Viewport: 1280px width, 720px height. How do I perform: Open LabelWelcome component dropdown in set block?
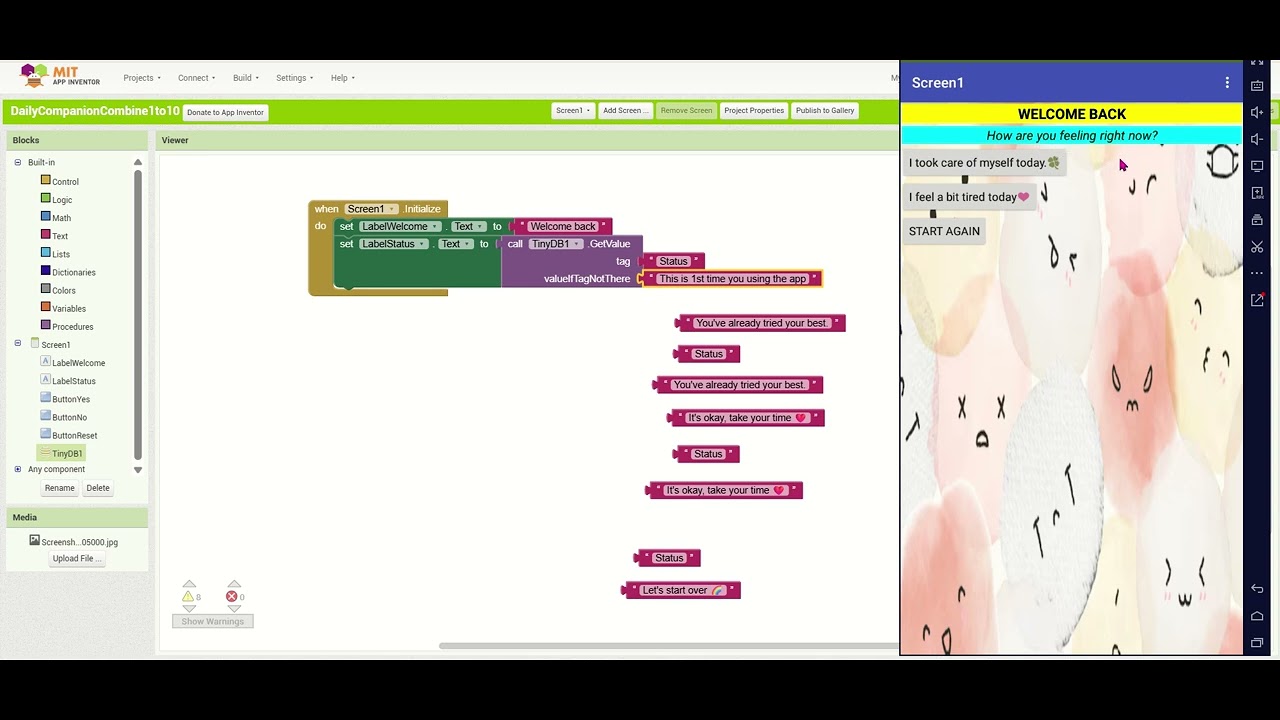[x=400, y=226]
